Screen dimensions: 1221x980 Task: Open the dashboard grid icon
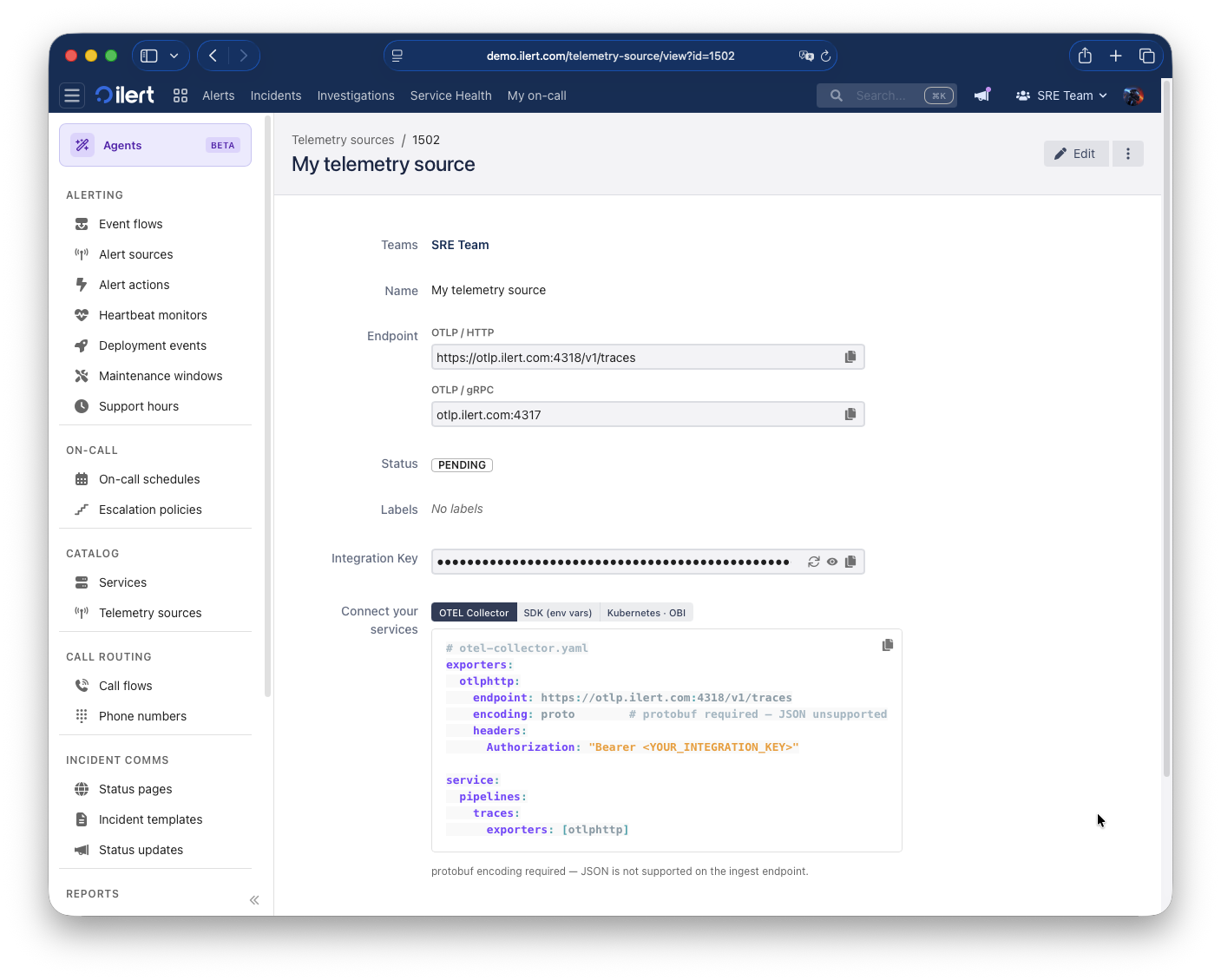point(181,95)
